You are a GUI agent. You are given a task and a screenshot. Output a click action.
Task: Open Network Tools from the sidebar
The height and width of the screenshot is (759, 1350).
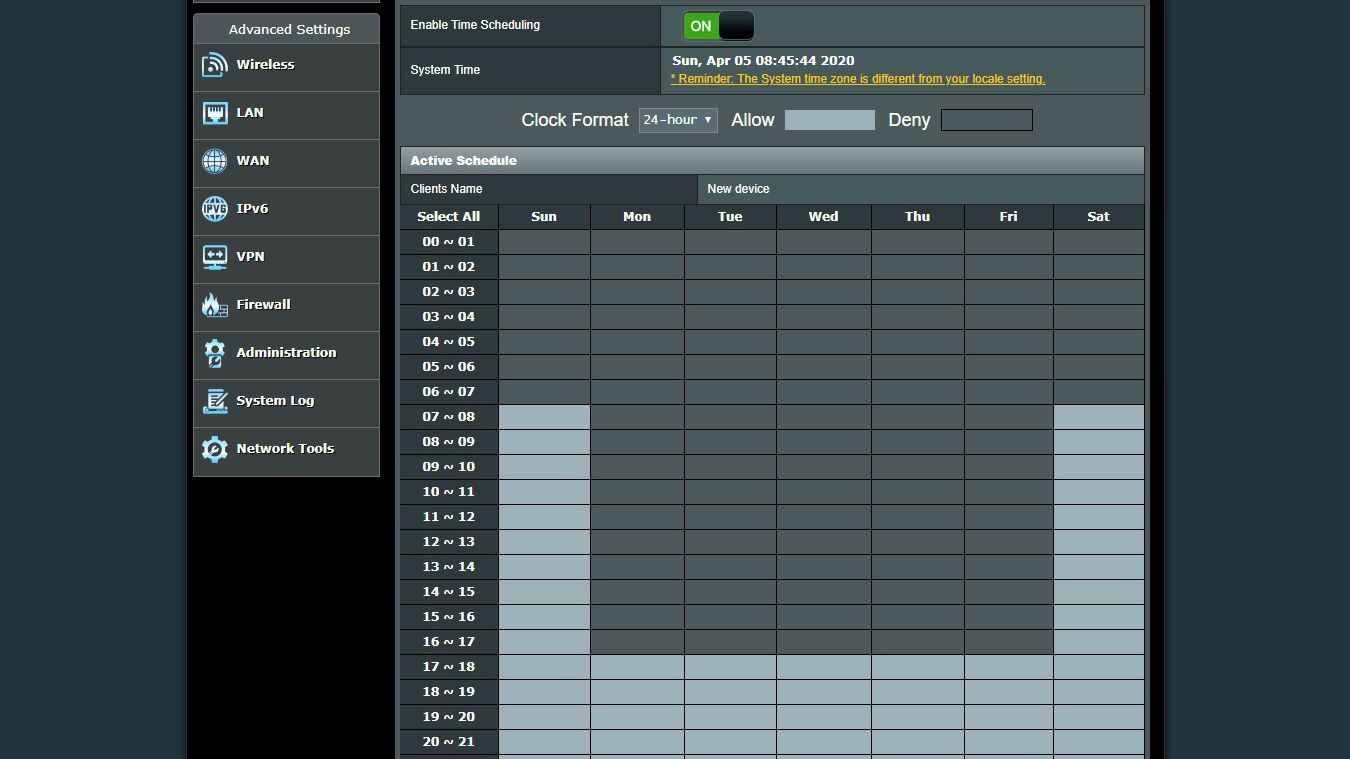(286, 451)
